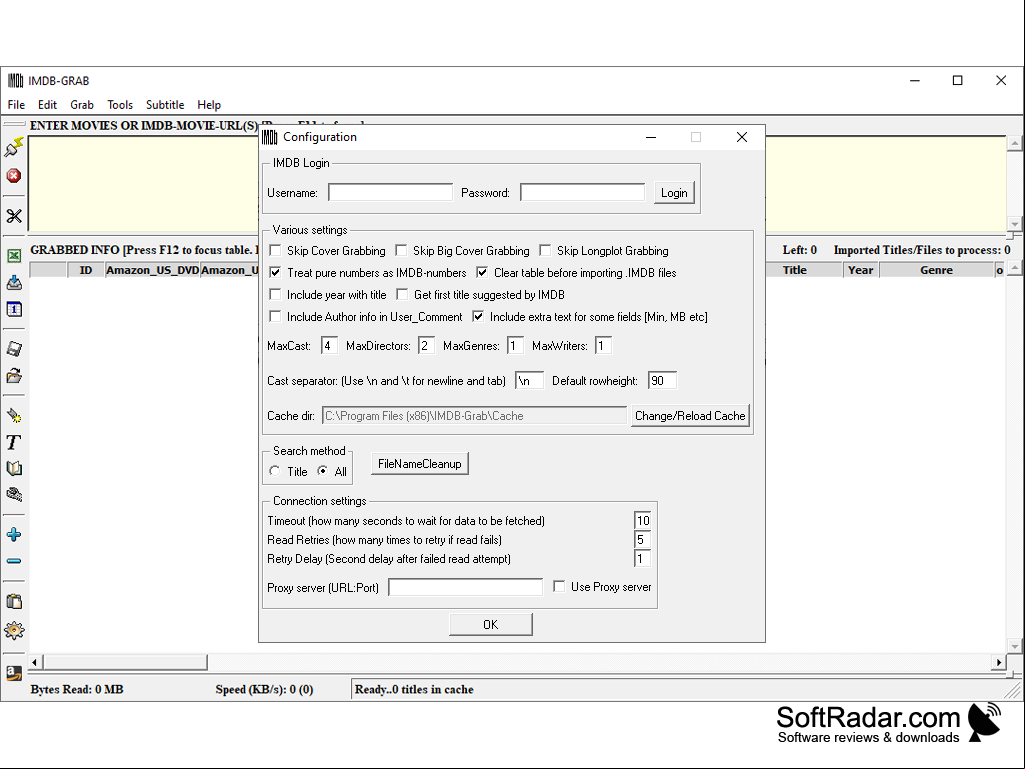Enable Use Proxy server checkbox

point(559,587)
